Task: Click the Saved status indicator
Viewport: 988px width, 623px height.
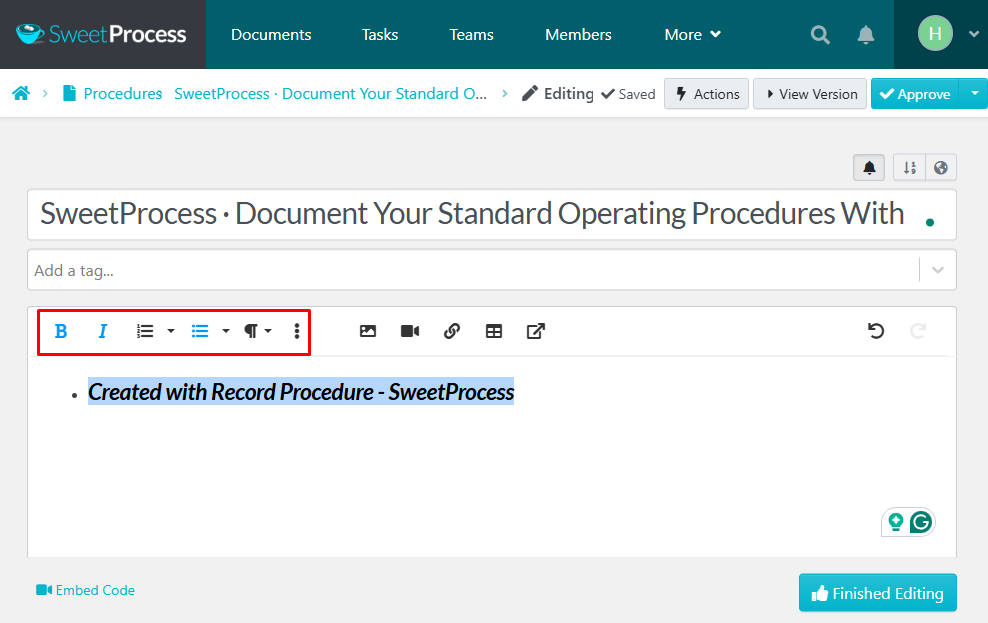Action: [x=628, y=94]
